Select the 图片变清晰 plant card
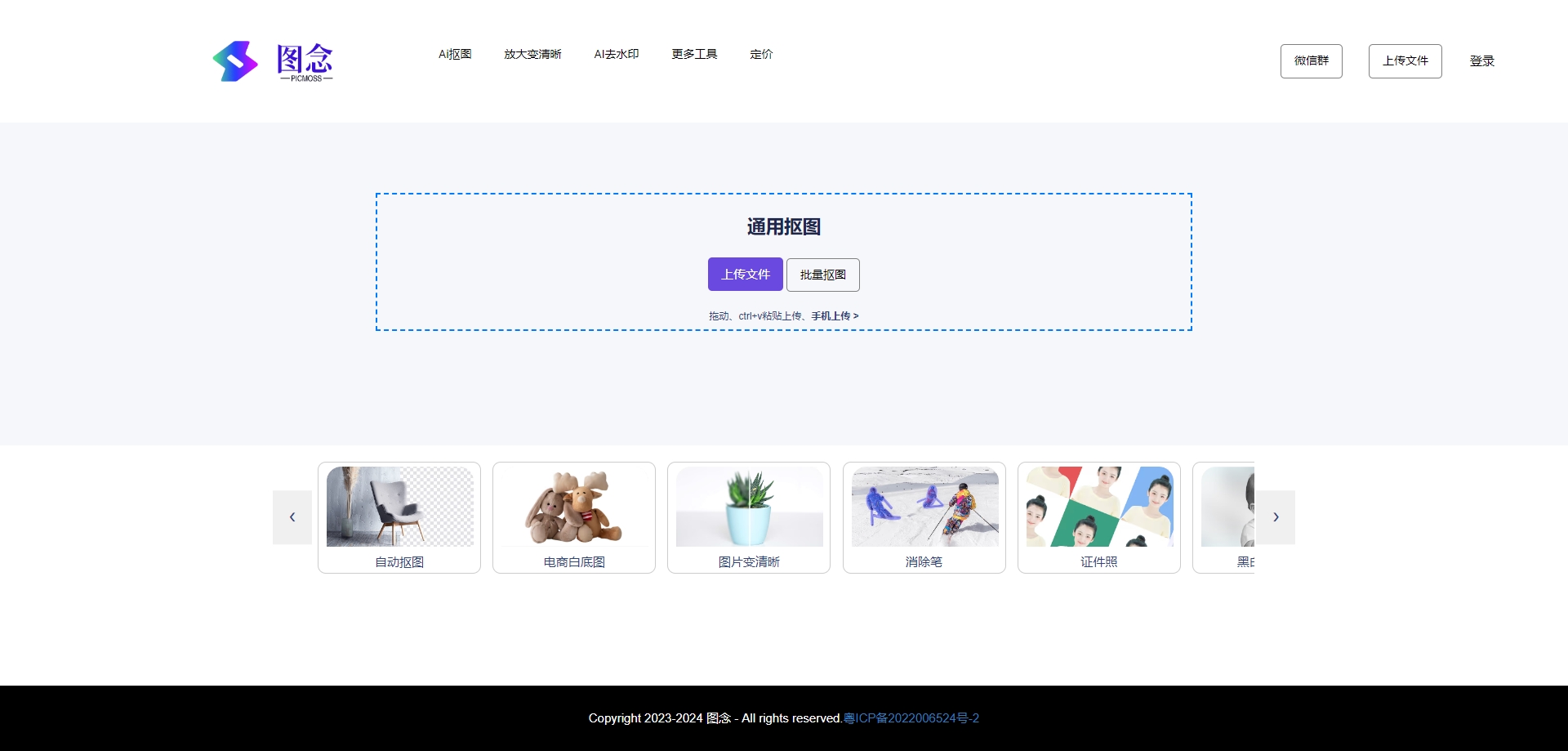 749,517
